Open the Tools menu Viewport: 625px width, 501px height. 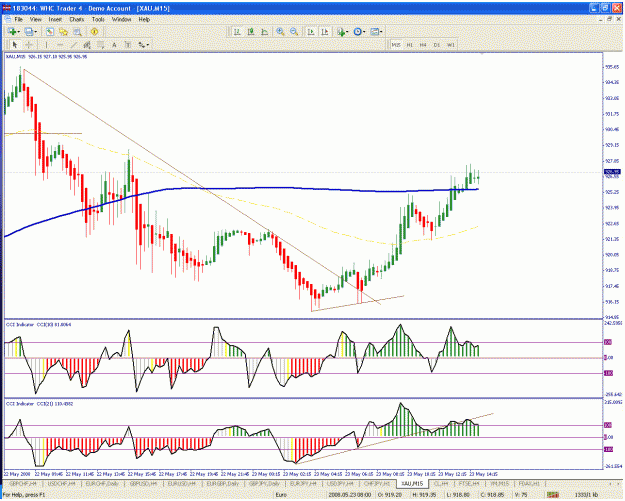pyautogui.click(x=98, y=19)
